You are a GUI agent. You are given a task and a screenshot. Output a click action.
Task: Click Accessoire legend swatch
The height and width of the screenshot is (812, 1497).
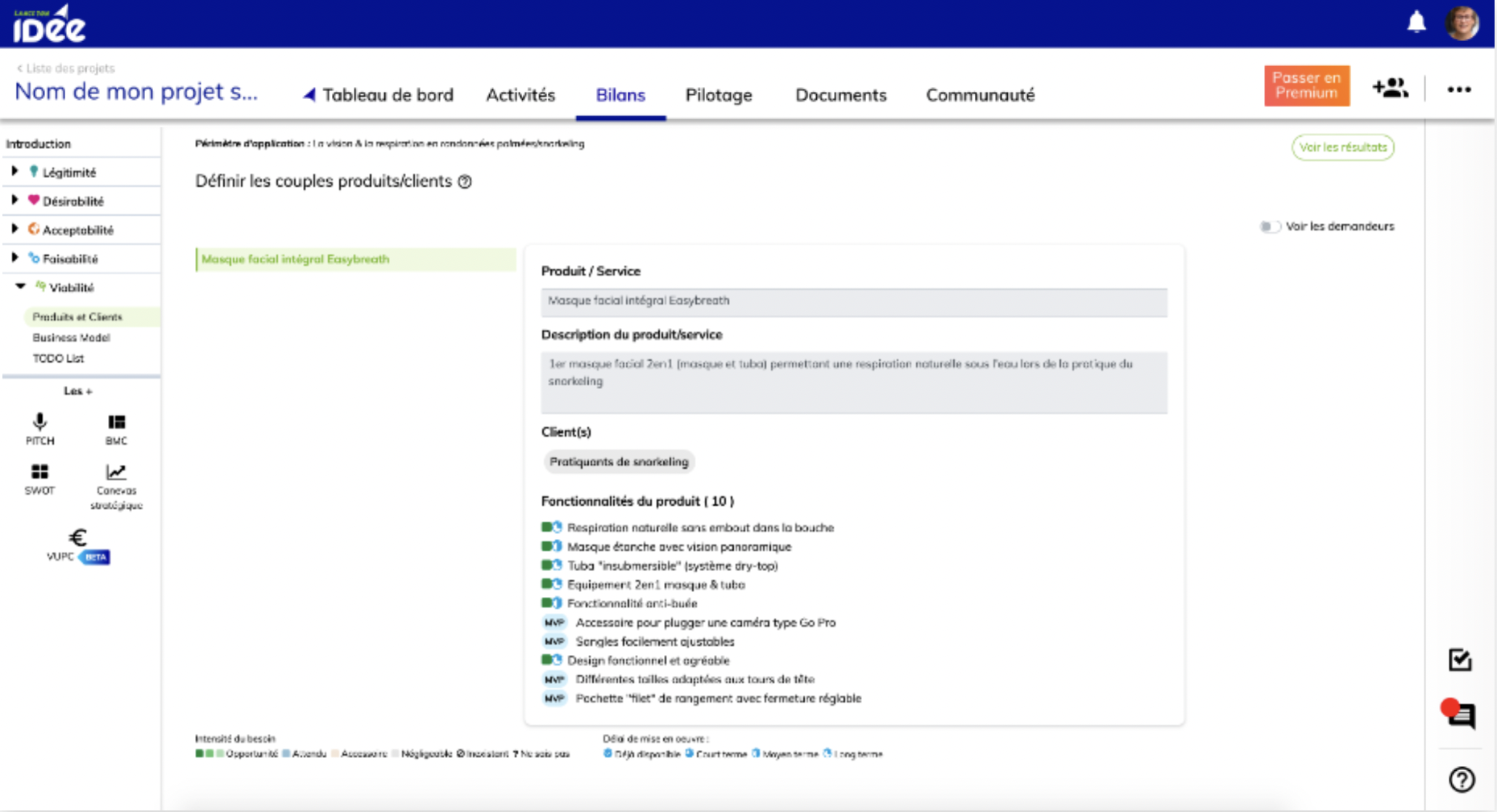tap(335, 754)
